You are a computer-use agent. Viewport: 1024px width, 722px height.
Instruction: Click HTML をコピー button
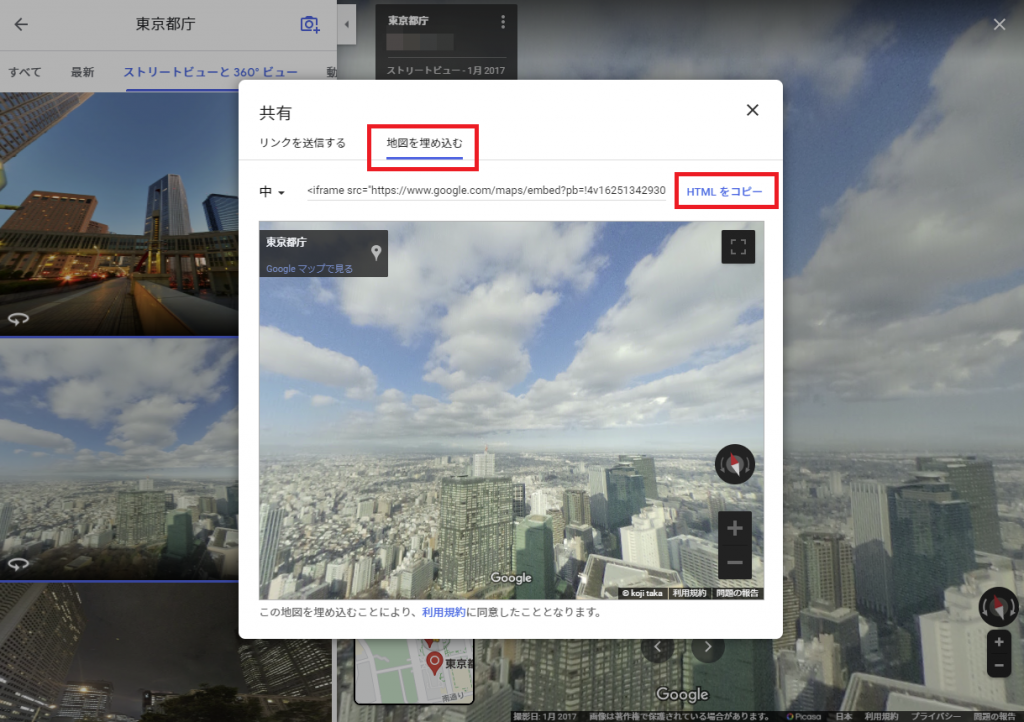point(724,191)
